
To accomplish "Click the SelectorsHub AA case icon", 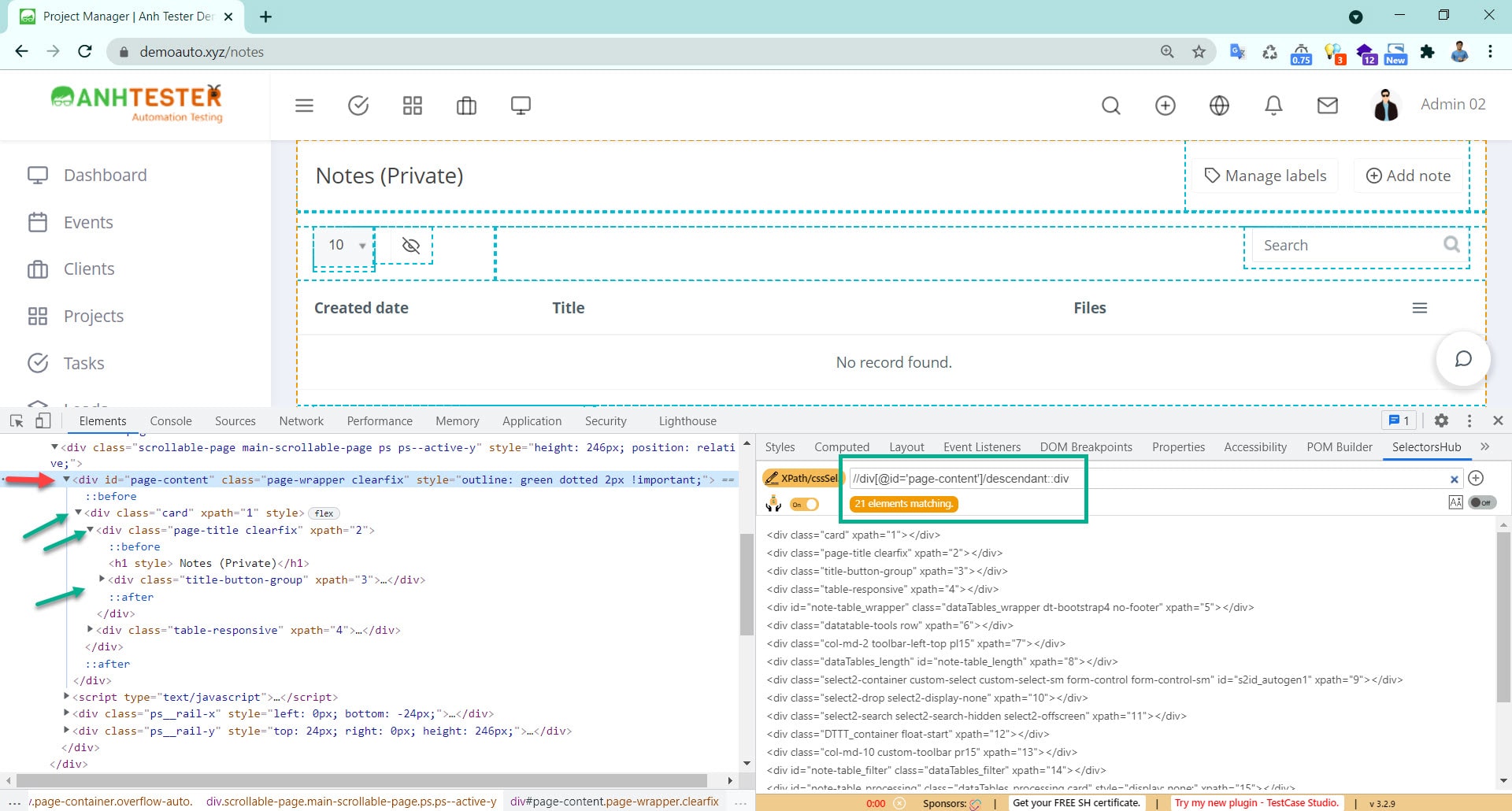I will (x=1455, y=502).
